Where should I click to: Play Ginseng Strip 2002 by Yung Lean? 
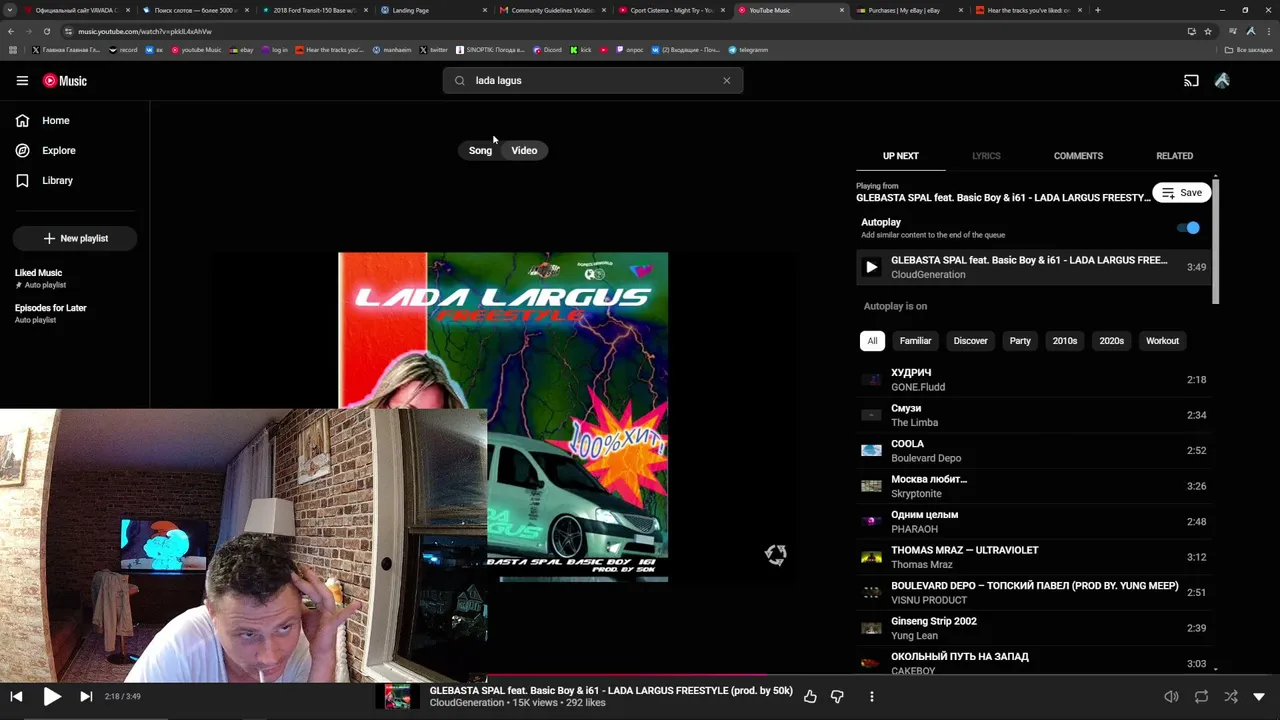click(1034, 628)
